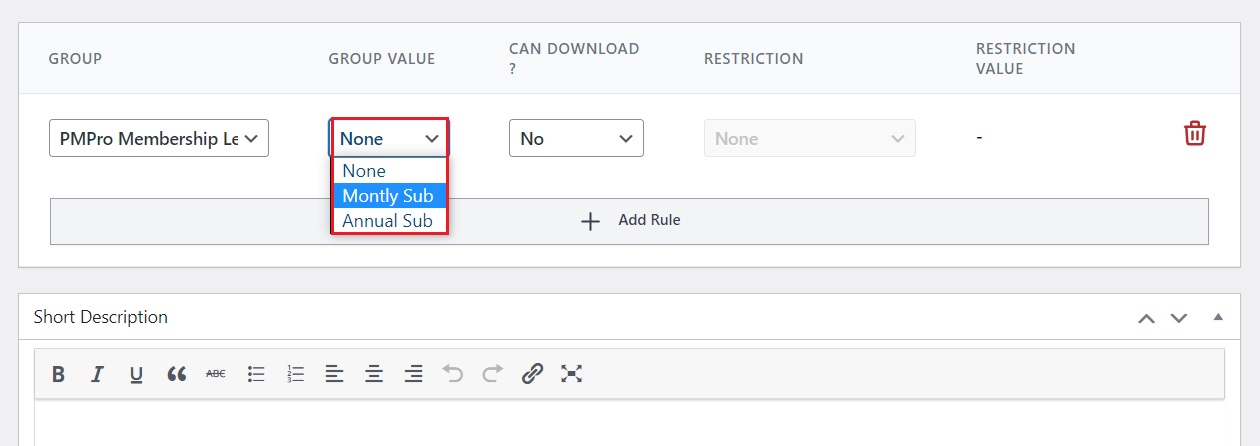
Task: Open the PMPro Membership Level group dropdown
Action: [x=159, y=138]
